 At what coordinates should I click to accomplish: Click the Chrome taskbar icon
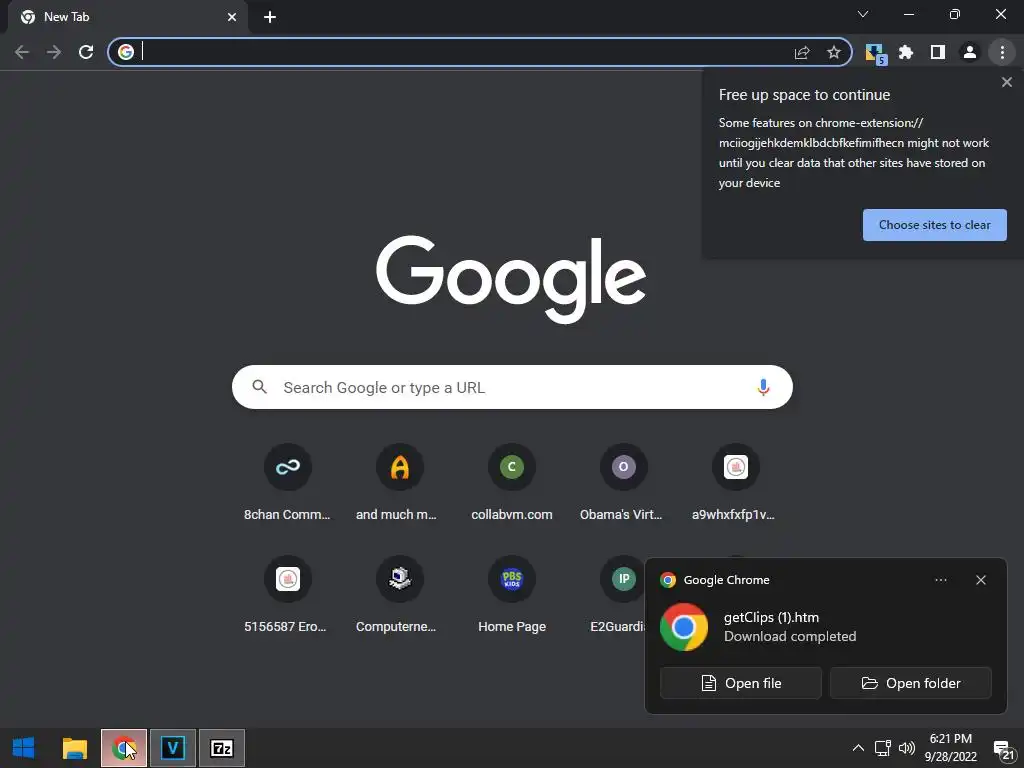coord(124,748)
